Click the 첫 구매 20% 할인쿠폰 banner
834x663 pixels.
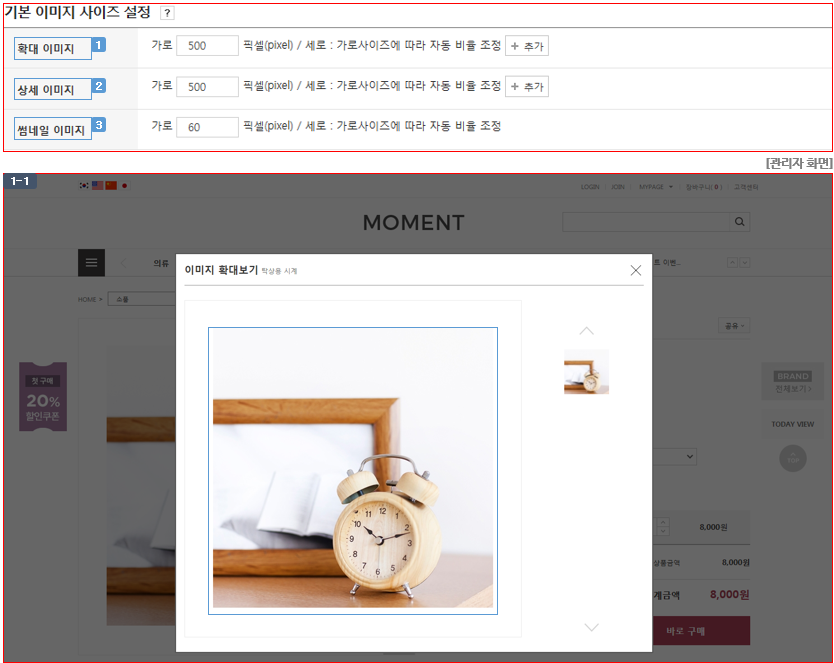[43, 397]
